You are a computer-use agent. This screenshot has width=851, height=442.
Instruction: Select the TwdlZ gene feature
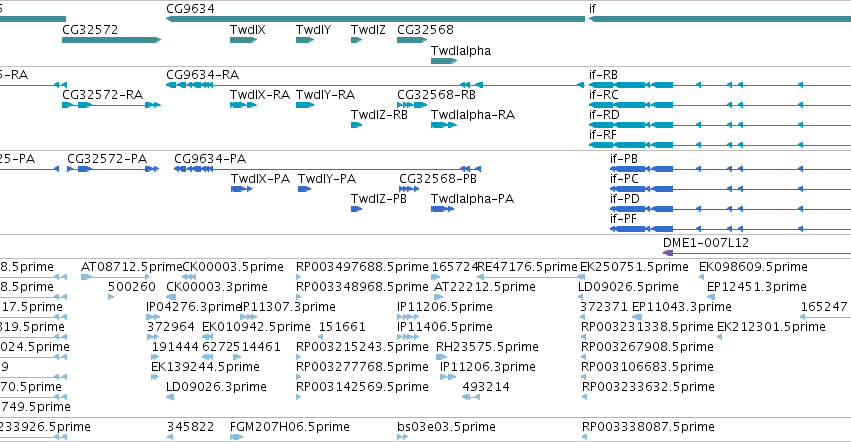coord(357,40)
